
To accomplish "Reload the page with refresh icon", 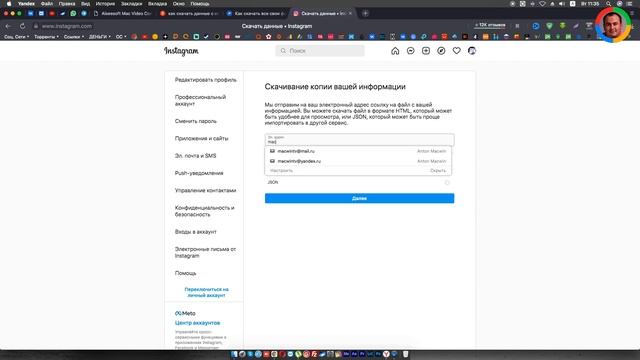I will tap(22, 26).
